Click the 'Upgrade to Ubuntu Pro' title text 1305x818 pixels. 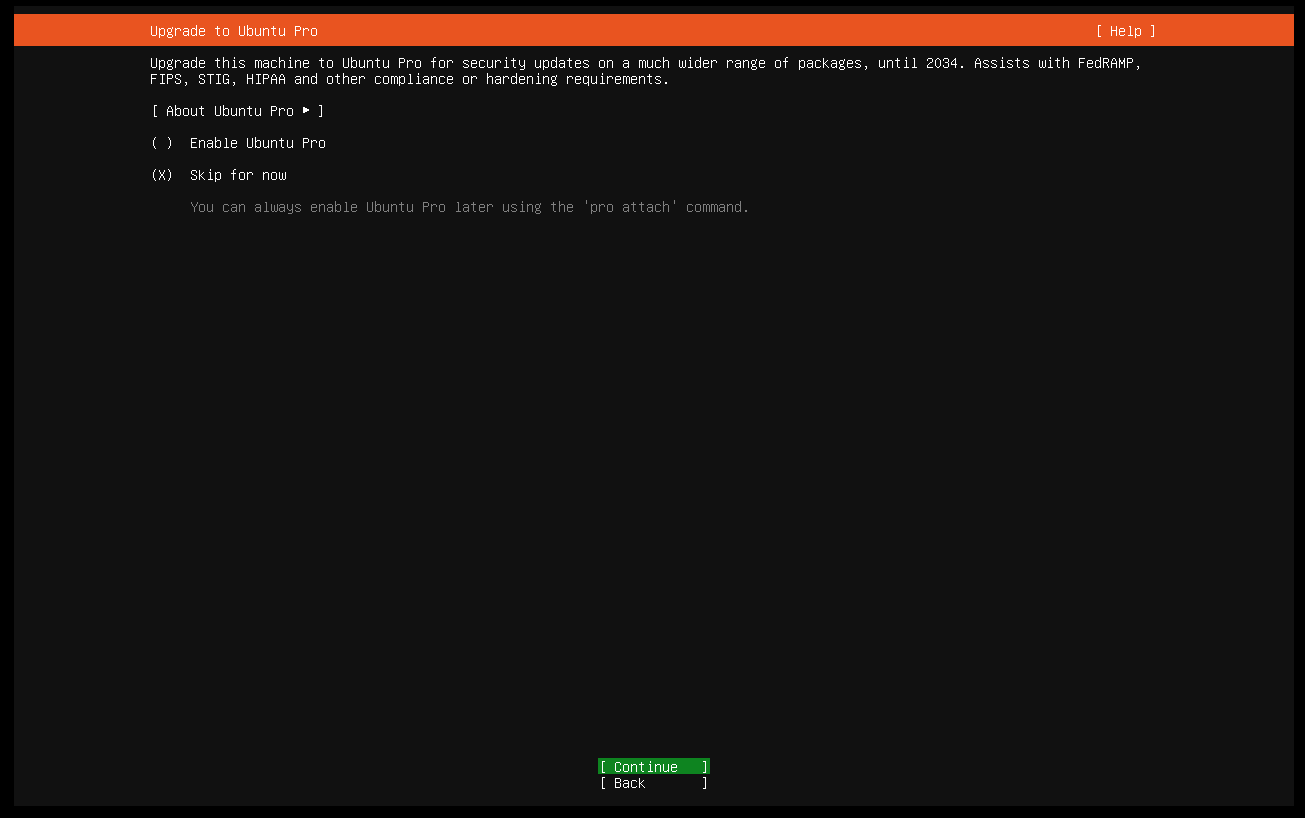tap(234, 31)
